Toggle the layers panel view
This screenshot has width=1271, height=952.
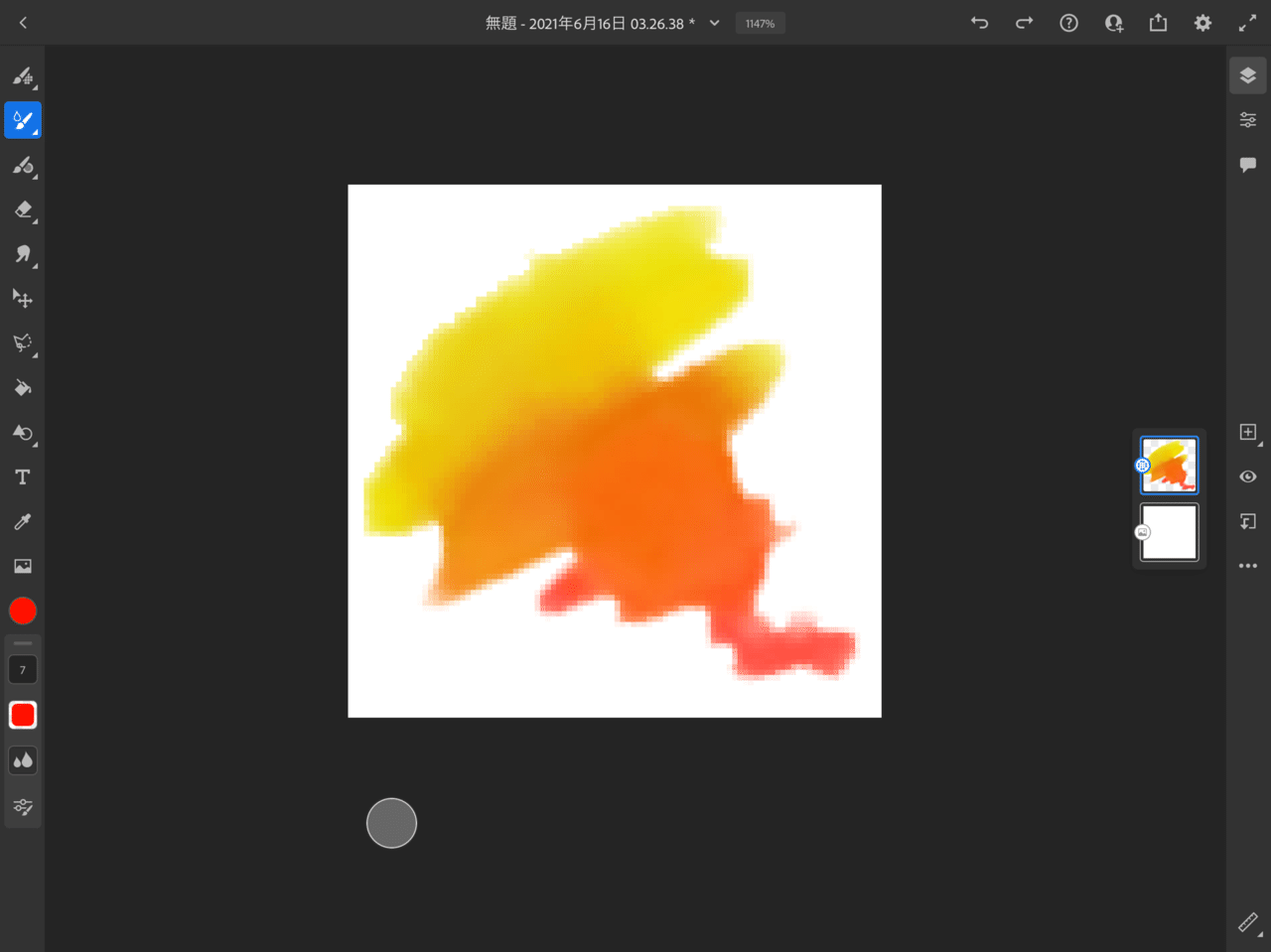click(1248, 75)
